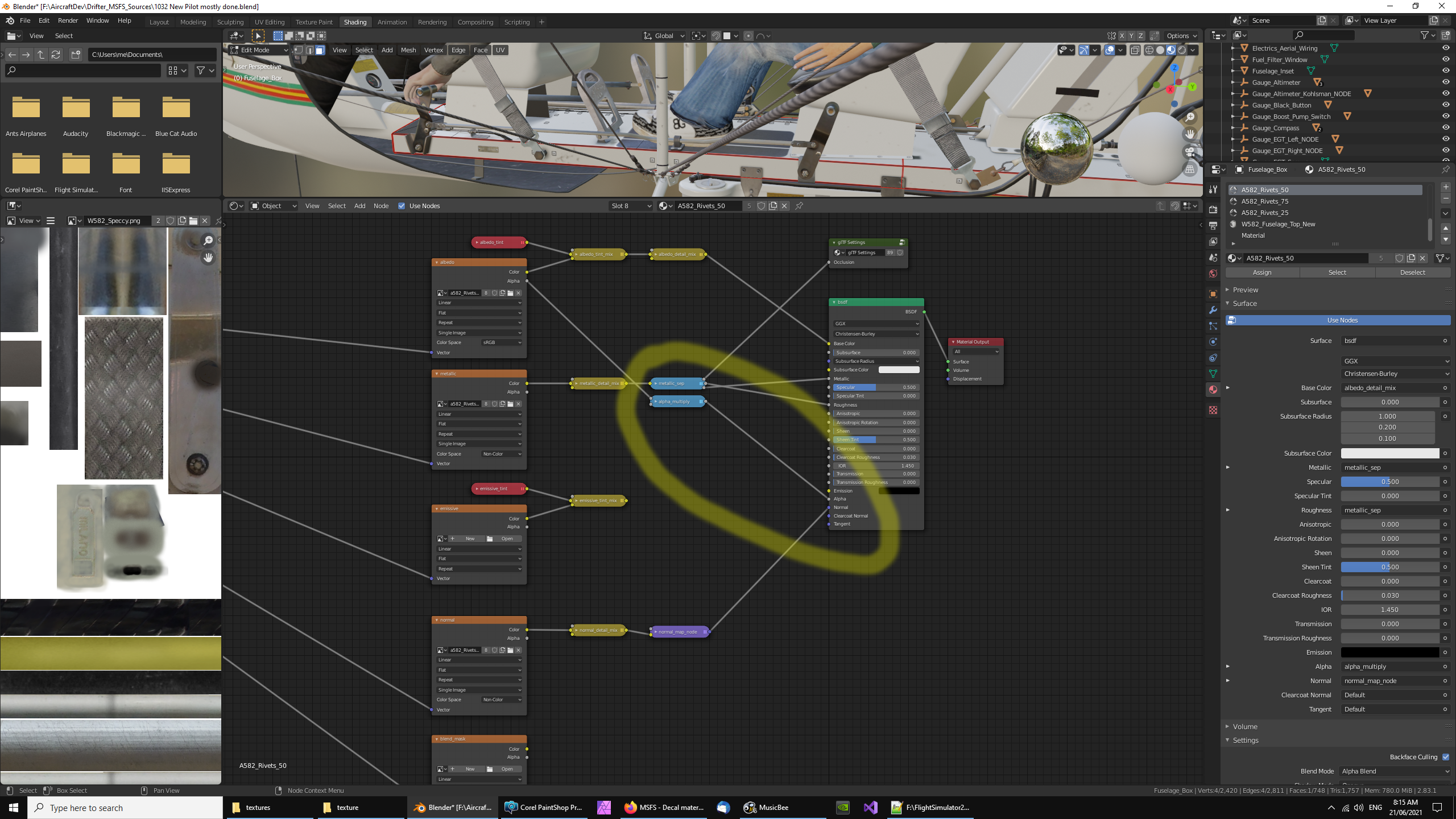Viewport: 1456px width, 819px height.
Task: Click the Deselect button
Action: pyautogui.click(x=1413, y=272)
